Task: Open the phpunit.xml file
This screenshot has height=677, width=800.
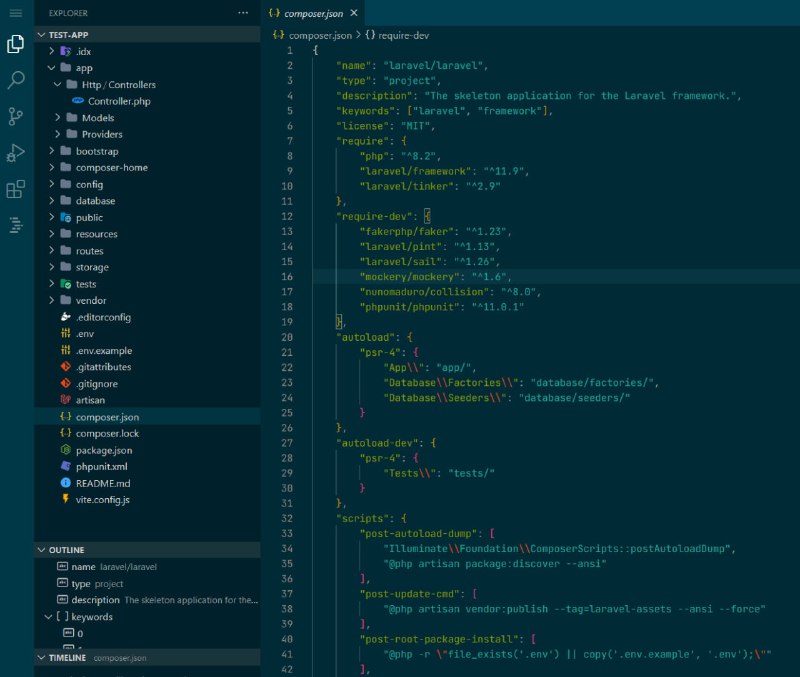Action: click(x=147, y=466)
